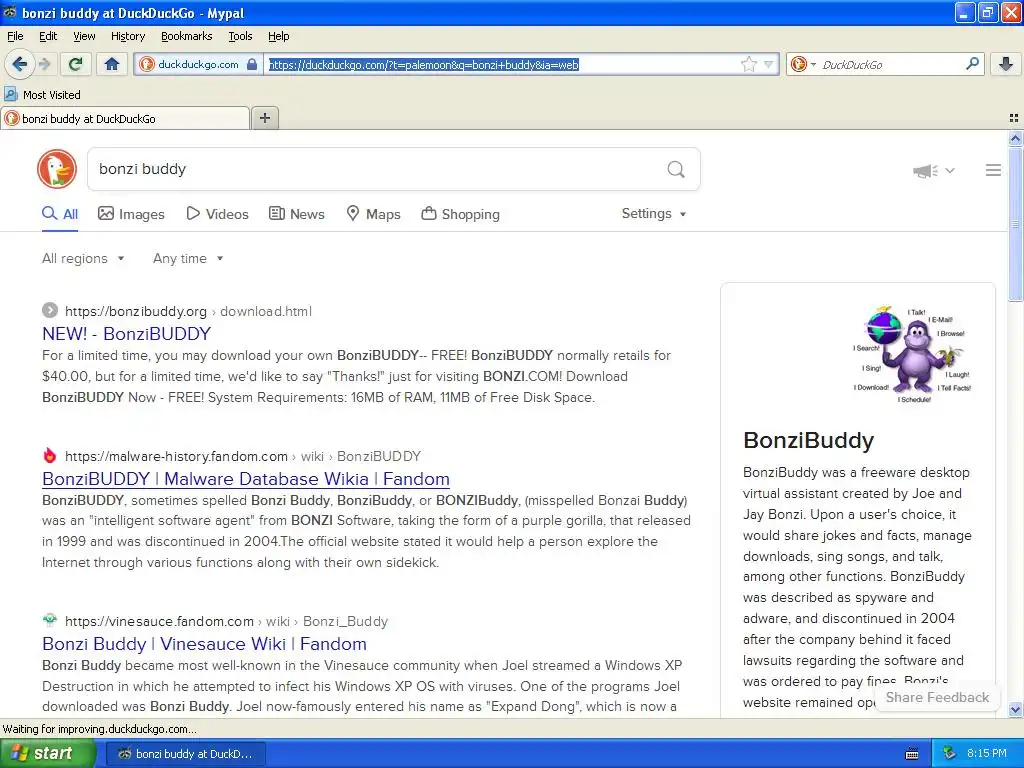
Task: Open the Tools menu
Action: [240, 36]
